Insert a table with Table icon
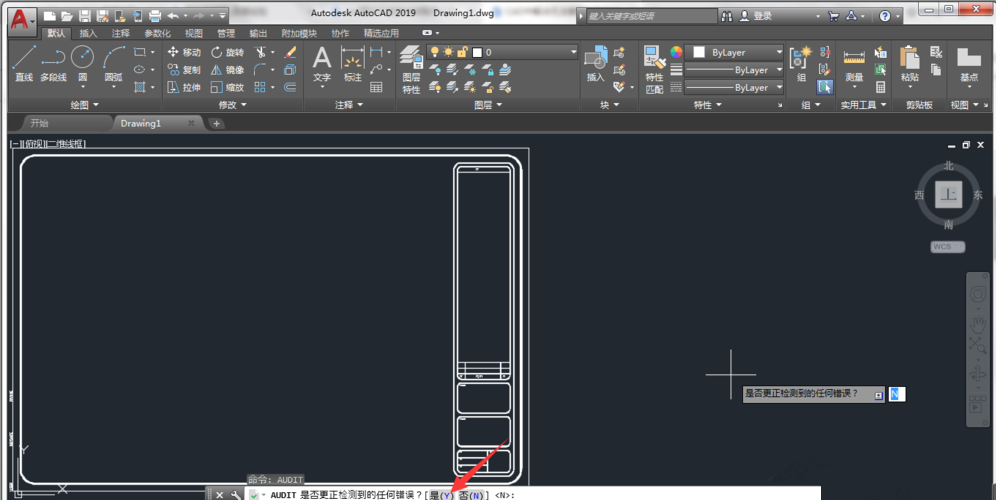This screenshot has width=996, height=500. coord(376,87)
